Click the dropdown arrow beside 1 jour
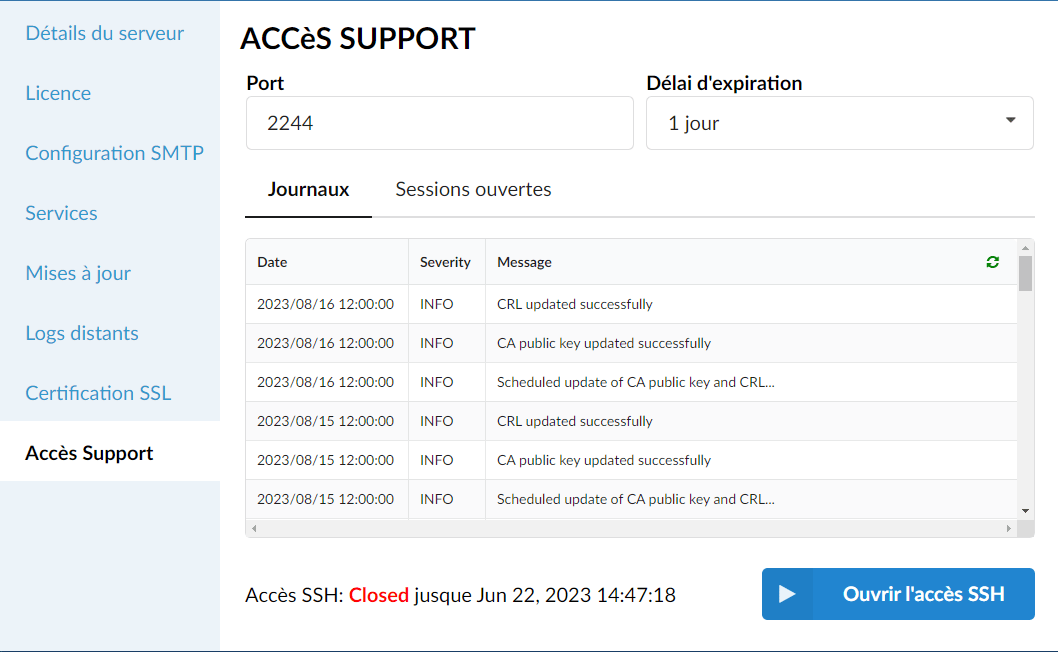Viewport: 1058px width, 652px height. 1010,120
